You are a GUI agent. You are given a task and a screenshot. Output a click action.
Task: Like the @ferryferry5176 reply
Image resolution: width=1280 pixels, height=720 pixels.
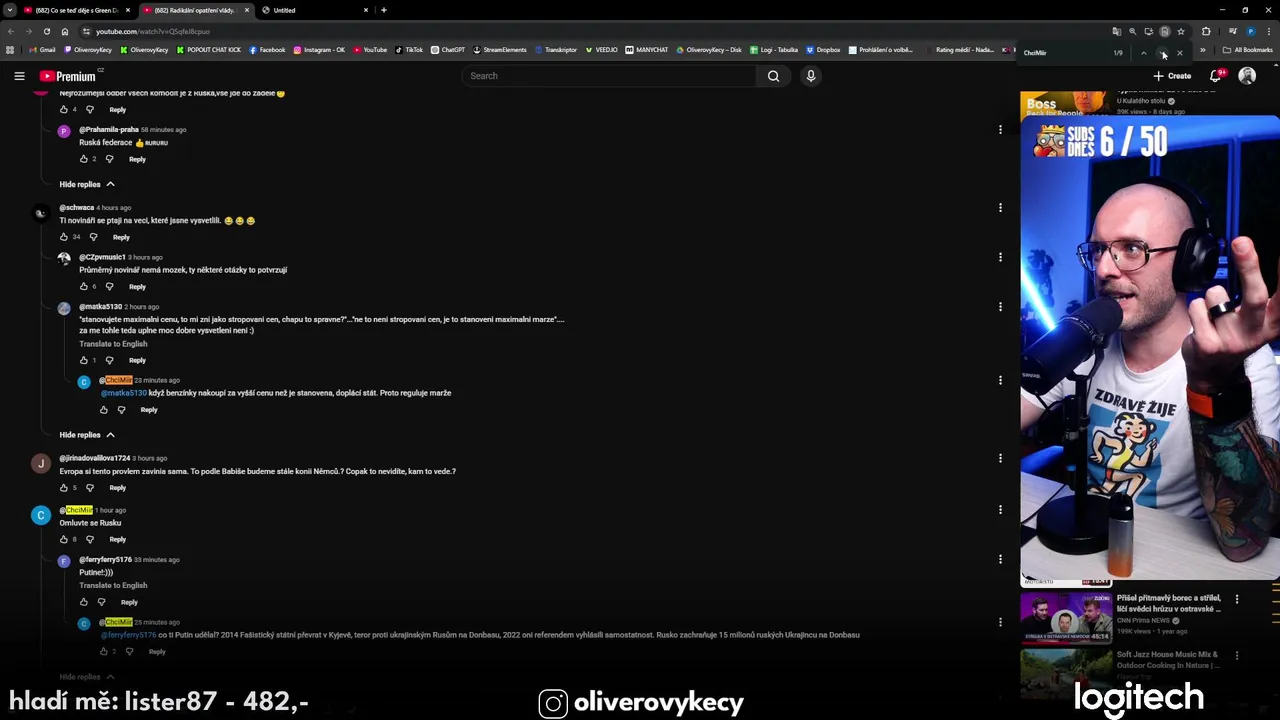(x=84, y=602)
